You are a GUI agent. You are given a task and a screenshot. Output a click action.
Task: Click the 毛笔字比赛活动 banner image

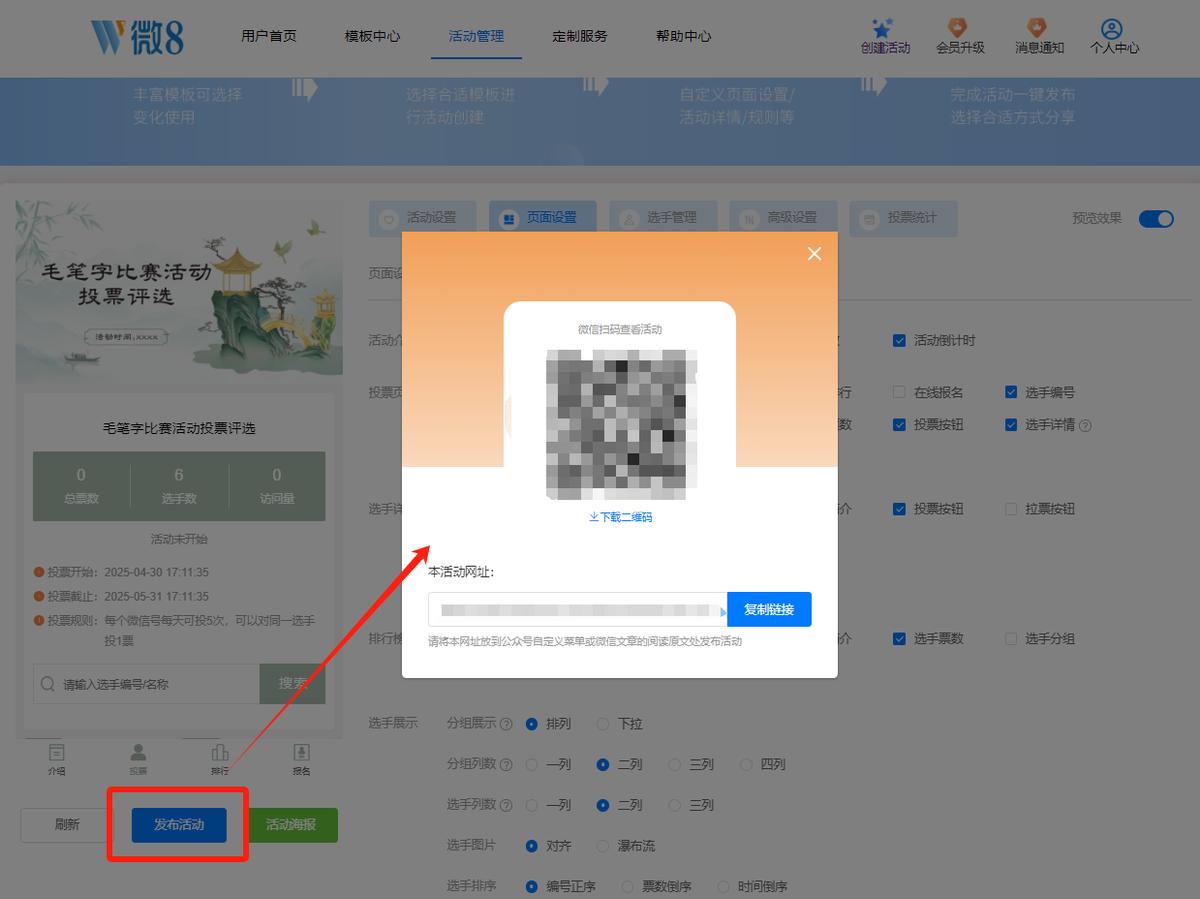pyautogui.click(x=179, y=287)
